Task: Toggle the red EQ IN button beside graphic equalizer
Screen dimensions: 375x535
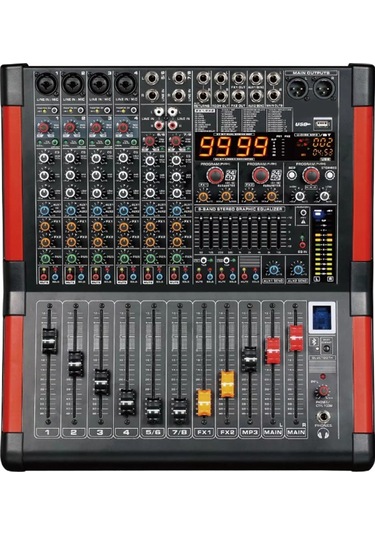Action: pos(302,245)
